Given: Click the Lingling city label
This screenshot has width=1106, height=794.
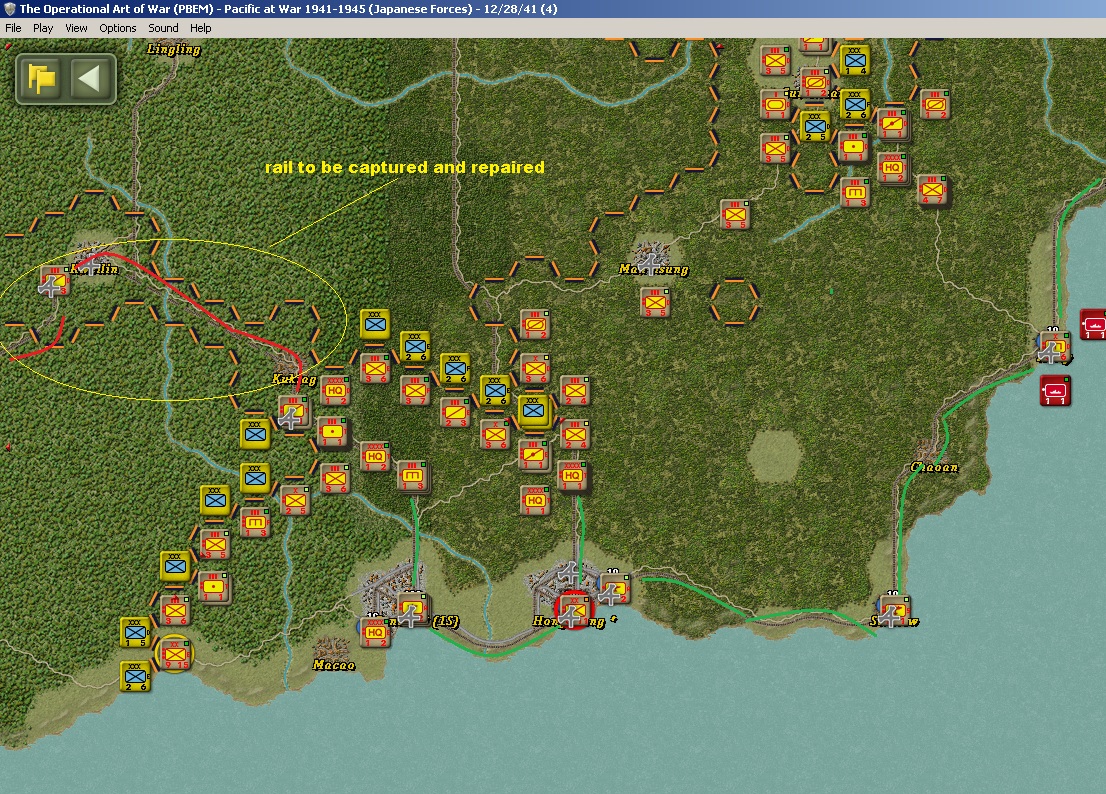Looking at the screenshot, I should (173, 49).
